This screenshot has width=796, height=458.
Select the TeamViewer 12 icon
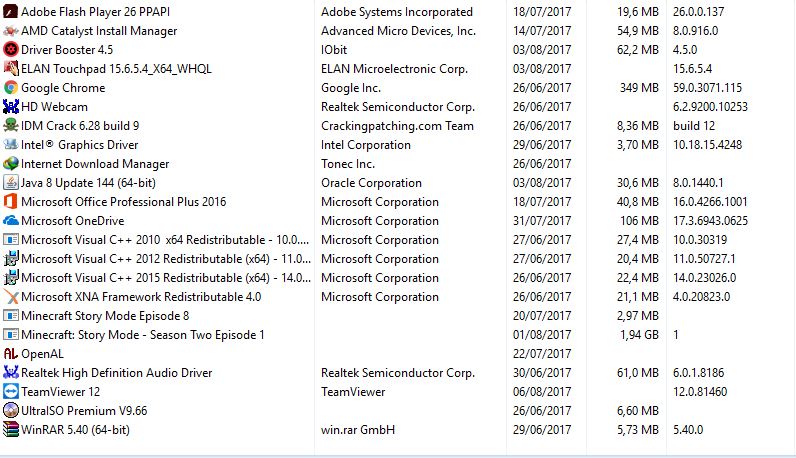11,392
